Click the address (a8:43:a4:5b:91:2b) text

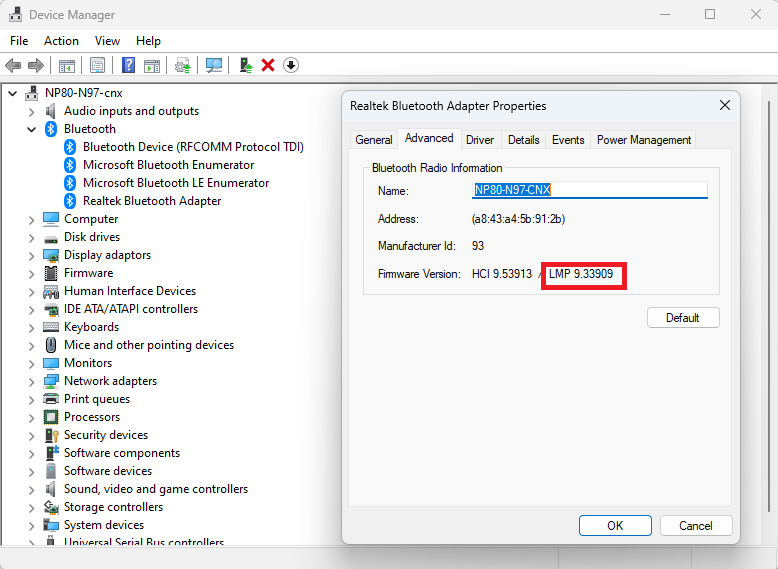coord(519,219)
